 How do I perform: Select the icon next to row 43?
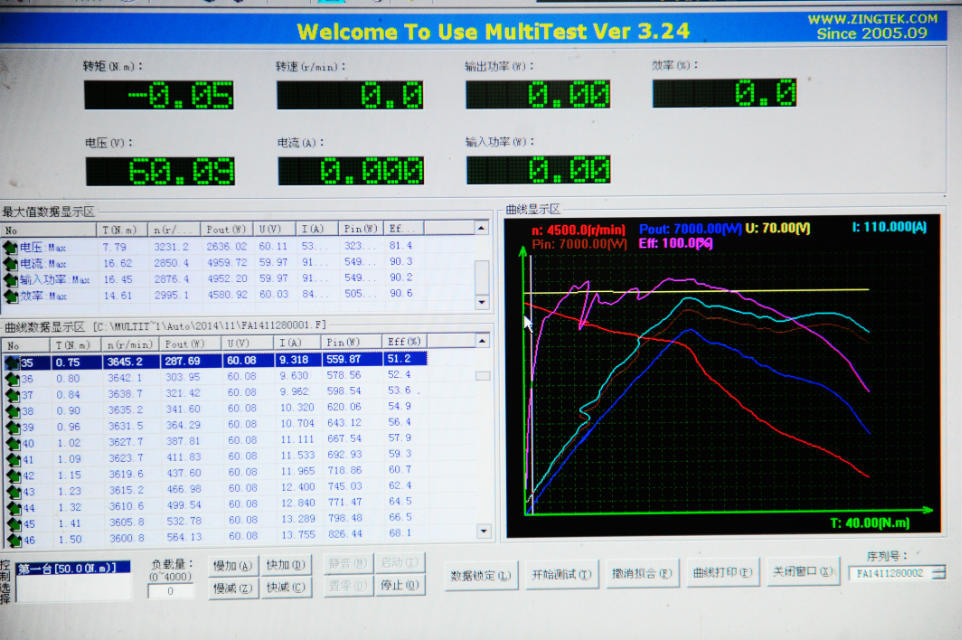pos(12,491)
